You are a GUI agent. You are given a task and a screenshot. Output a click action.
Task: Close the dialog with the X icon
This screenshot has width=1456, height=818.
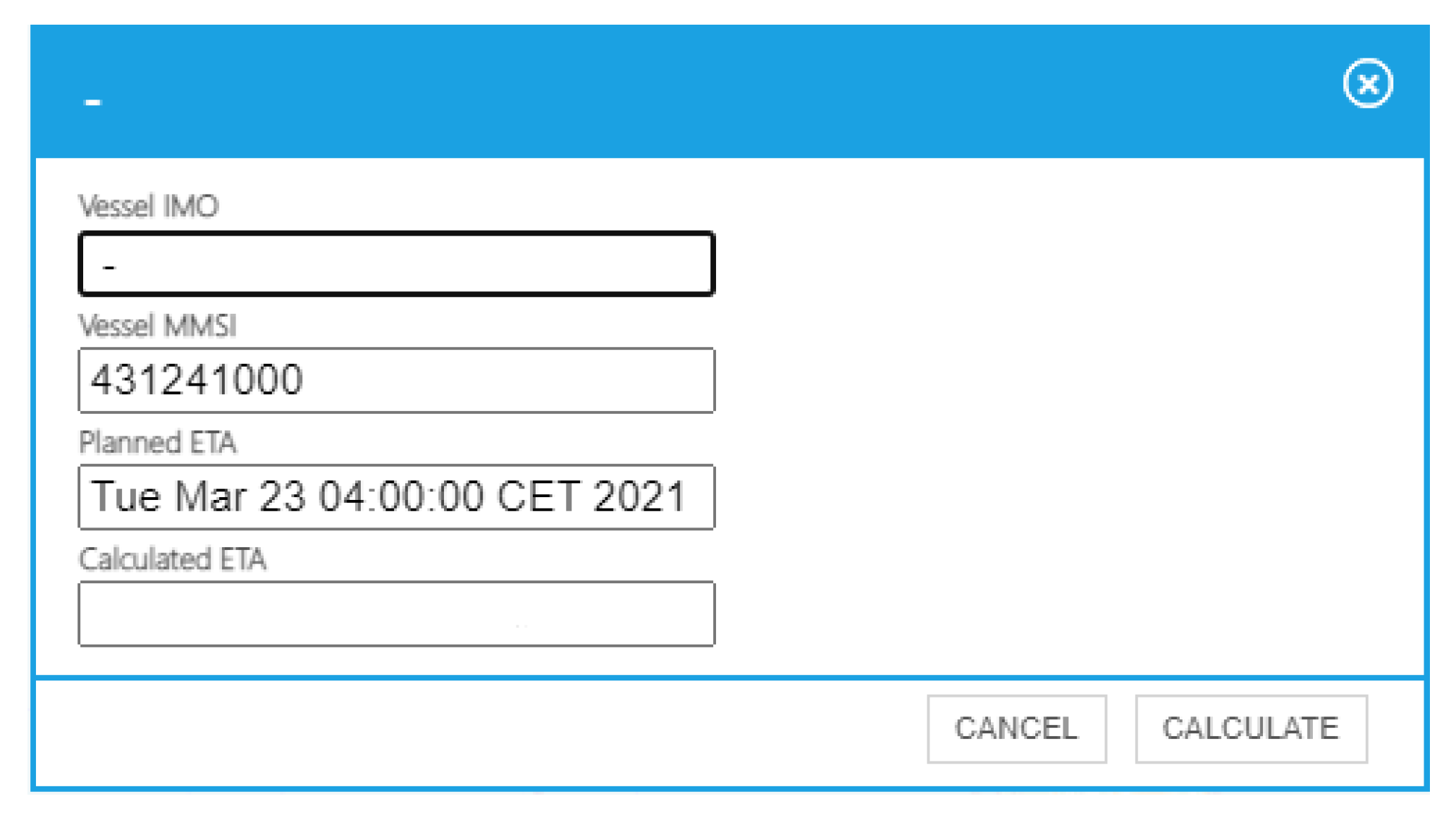pyautogui.click(x=1367, y=84)
